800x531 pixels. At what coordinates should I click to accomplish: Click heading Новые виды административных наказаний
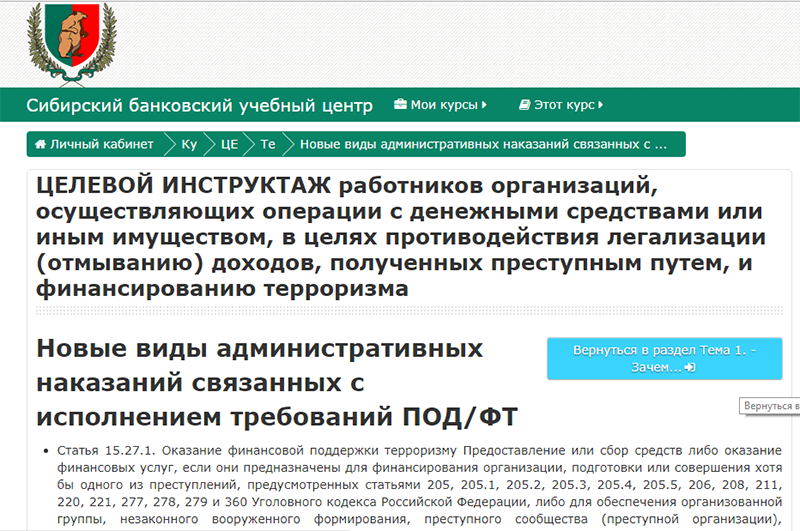pyautogui.click(x=277, y=383)
